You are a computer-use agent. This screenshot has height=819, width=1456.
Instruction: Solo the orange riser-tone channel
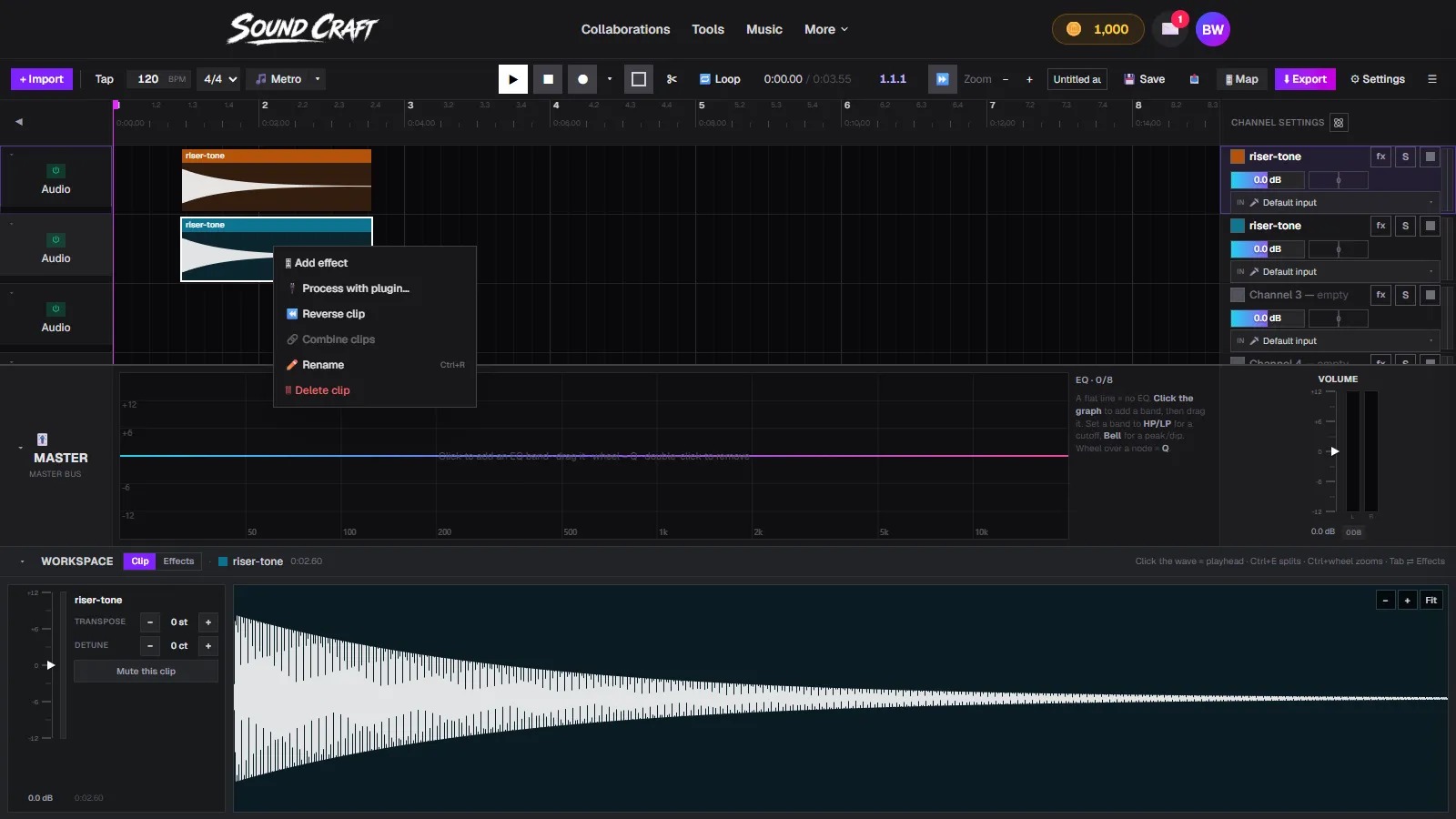click(x=1405, y=157)
